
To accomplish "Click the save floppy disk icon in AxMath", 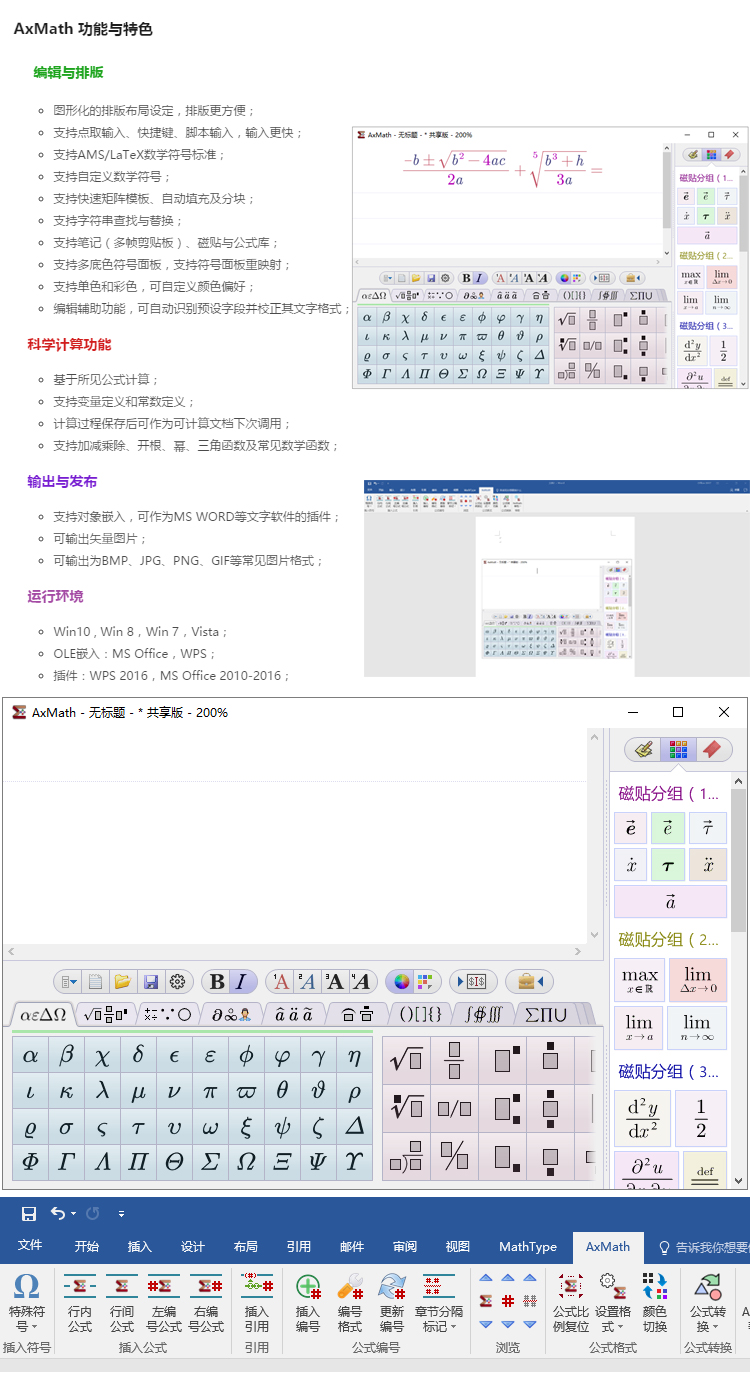I will pos(150,981).
